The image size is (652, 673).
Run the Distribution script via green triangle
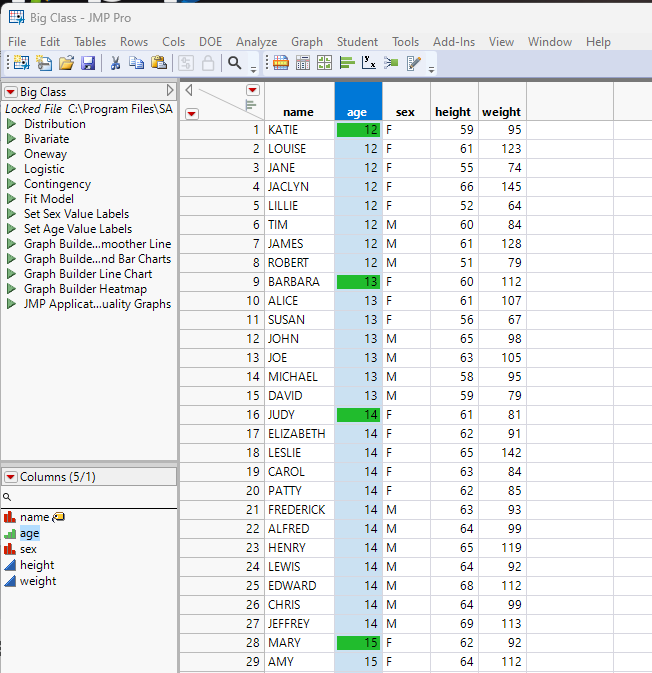click(x=11, y=124)
